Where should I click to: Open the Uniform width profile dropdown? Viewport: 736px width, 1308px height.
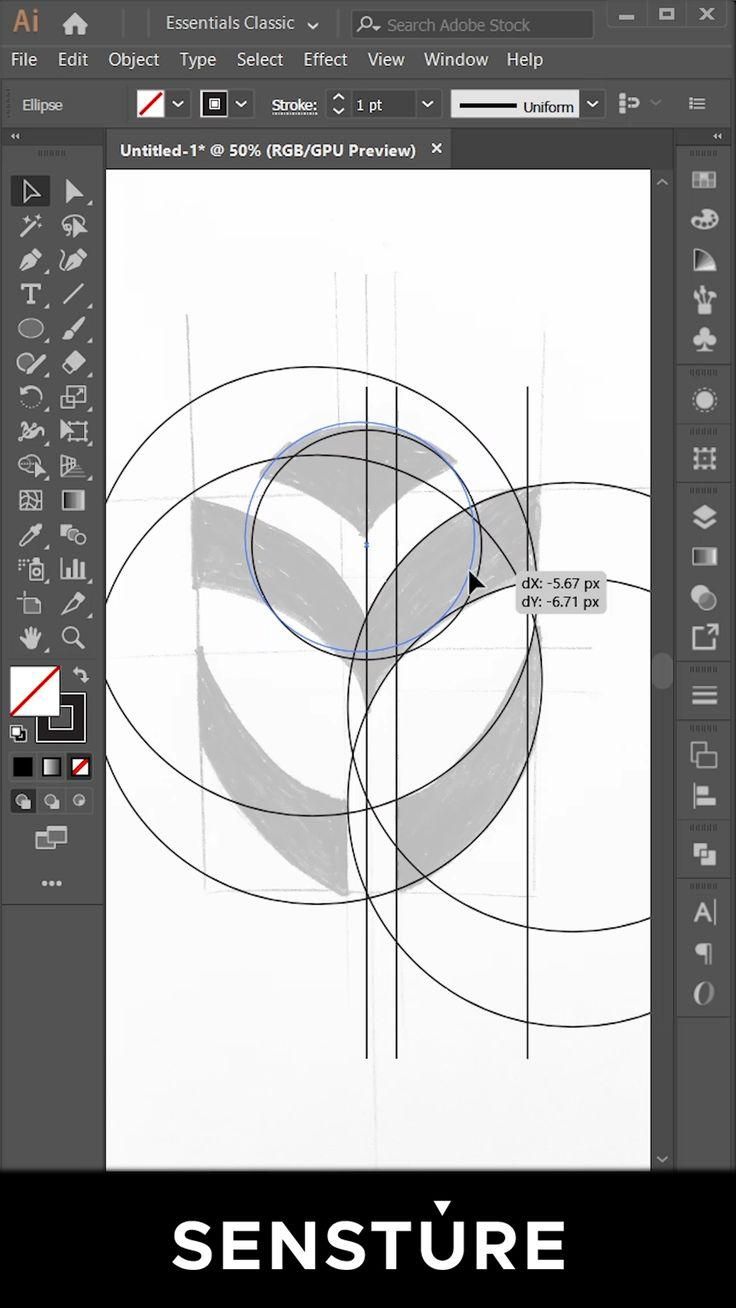click(593, 104)
